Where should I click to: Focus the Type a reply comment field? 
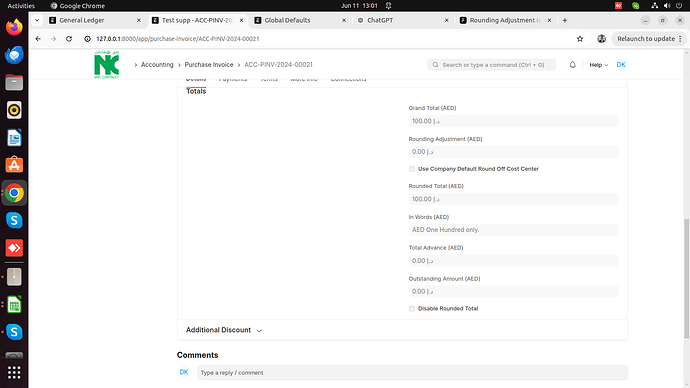tap(412, 373)
